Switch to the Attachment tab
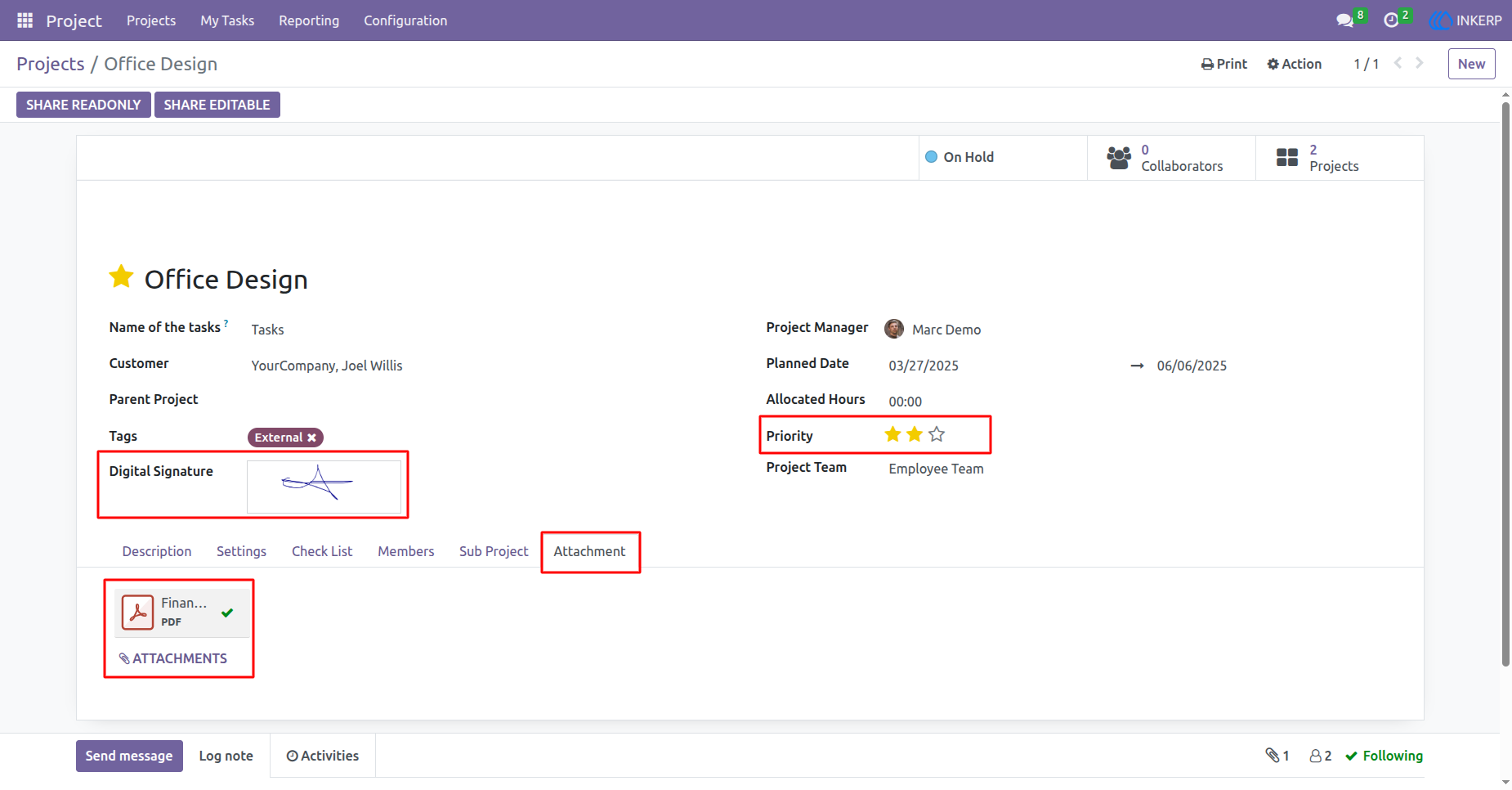1512x790 pixels. coord(589,551)
